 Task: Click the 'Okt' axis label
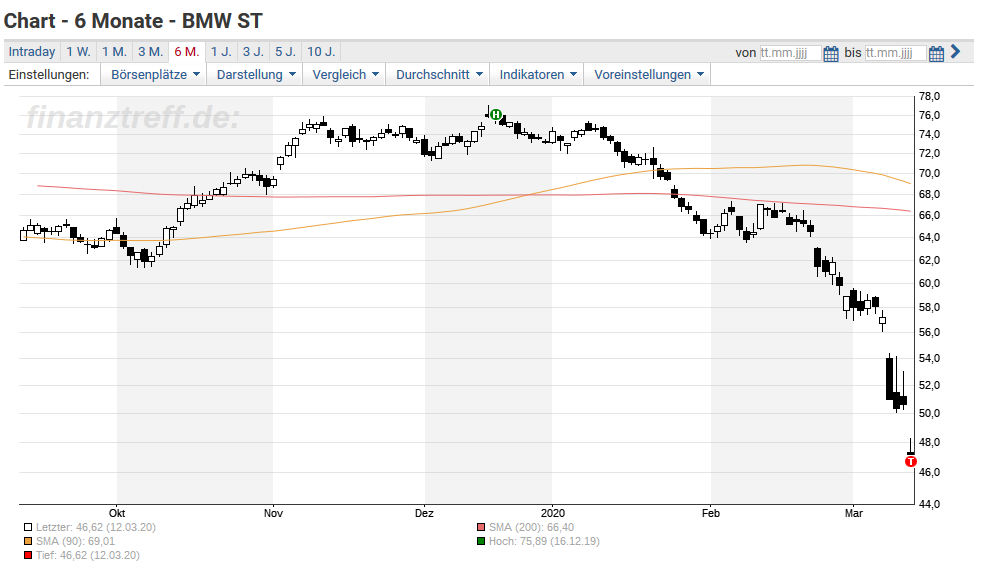click(117, 513)
